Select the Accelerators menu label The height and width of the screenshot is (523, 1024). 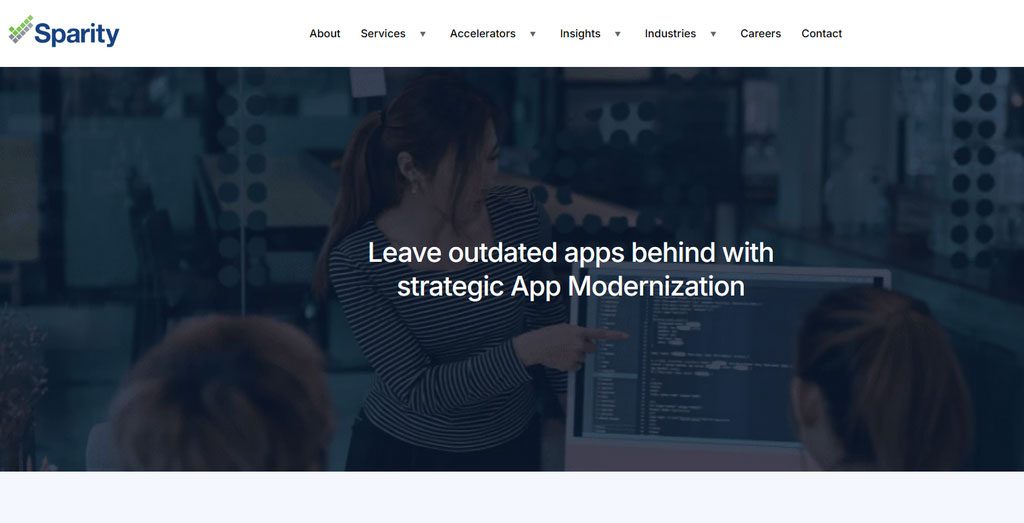click(482, 33)
